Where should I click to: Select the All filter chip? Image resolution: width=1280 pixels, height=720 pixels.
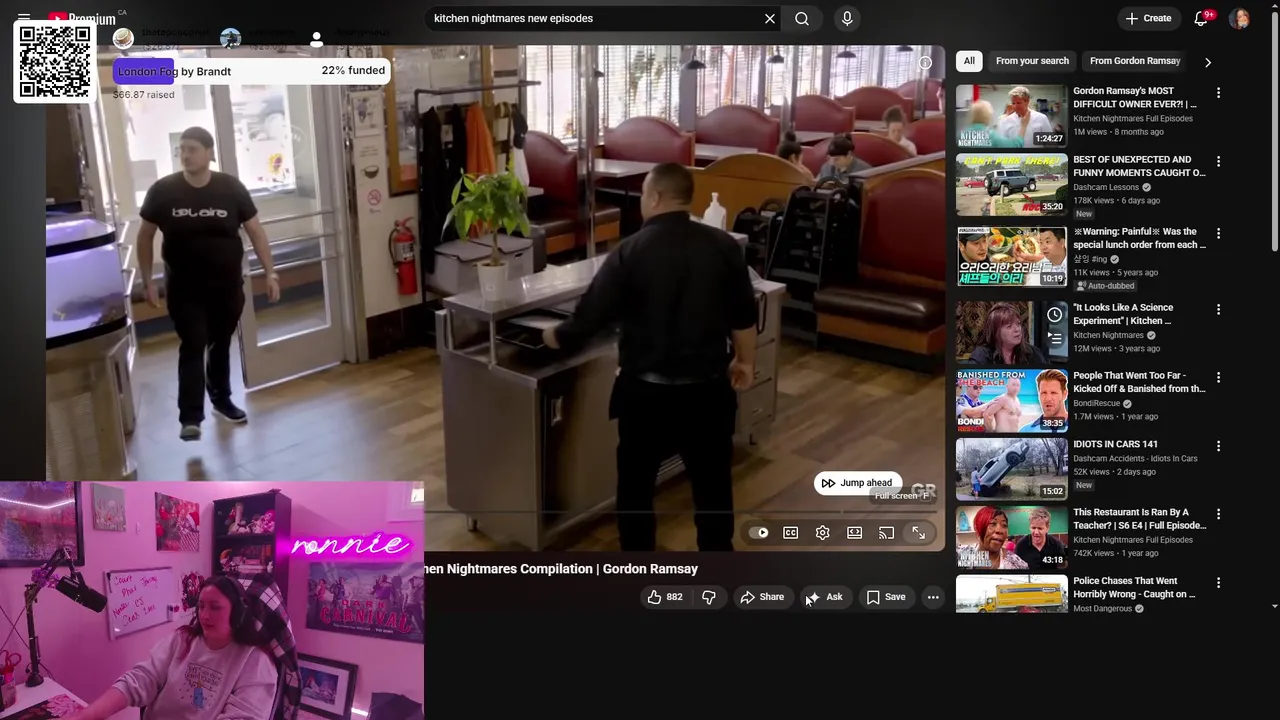(969, 61)
